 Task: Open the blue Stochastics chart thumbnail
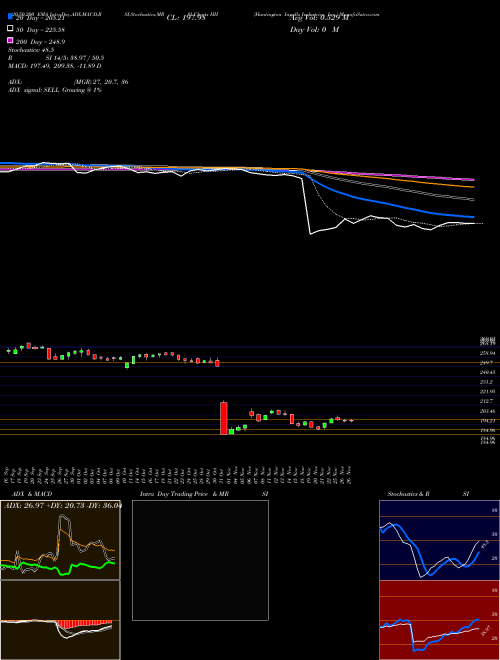coord(439,540)
